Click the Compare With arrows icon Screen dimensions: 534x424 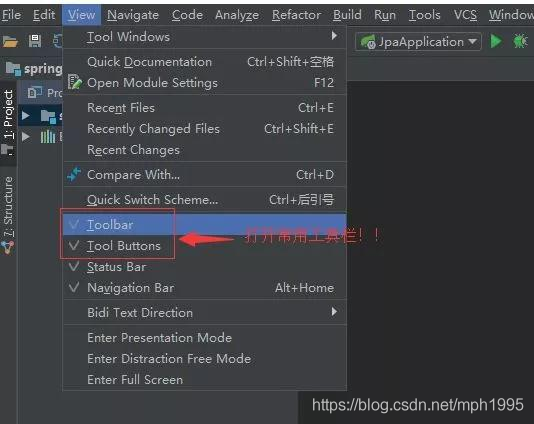click(74, 174)
